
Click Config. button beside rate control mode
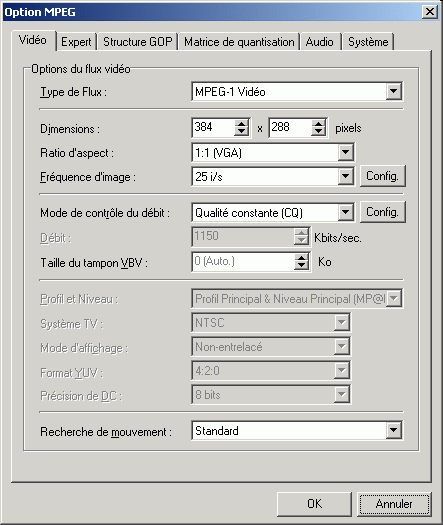[x=382, y=212]
